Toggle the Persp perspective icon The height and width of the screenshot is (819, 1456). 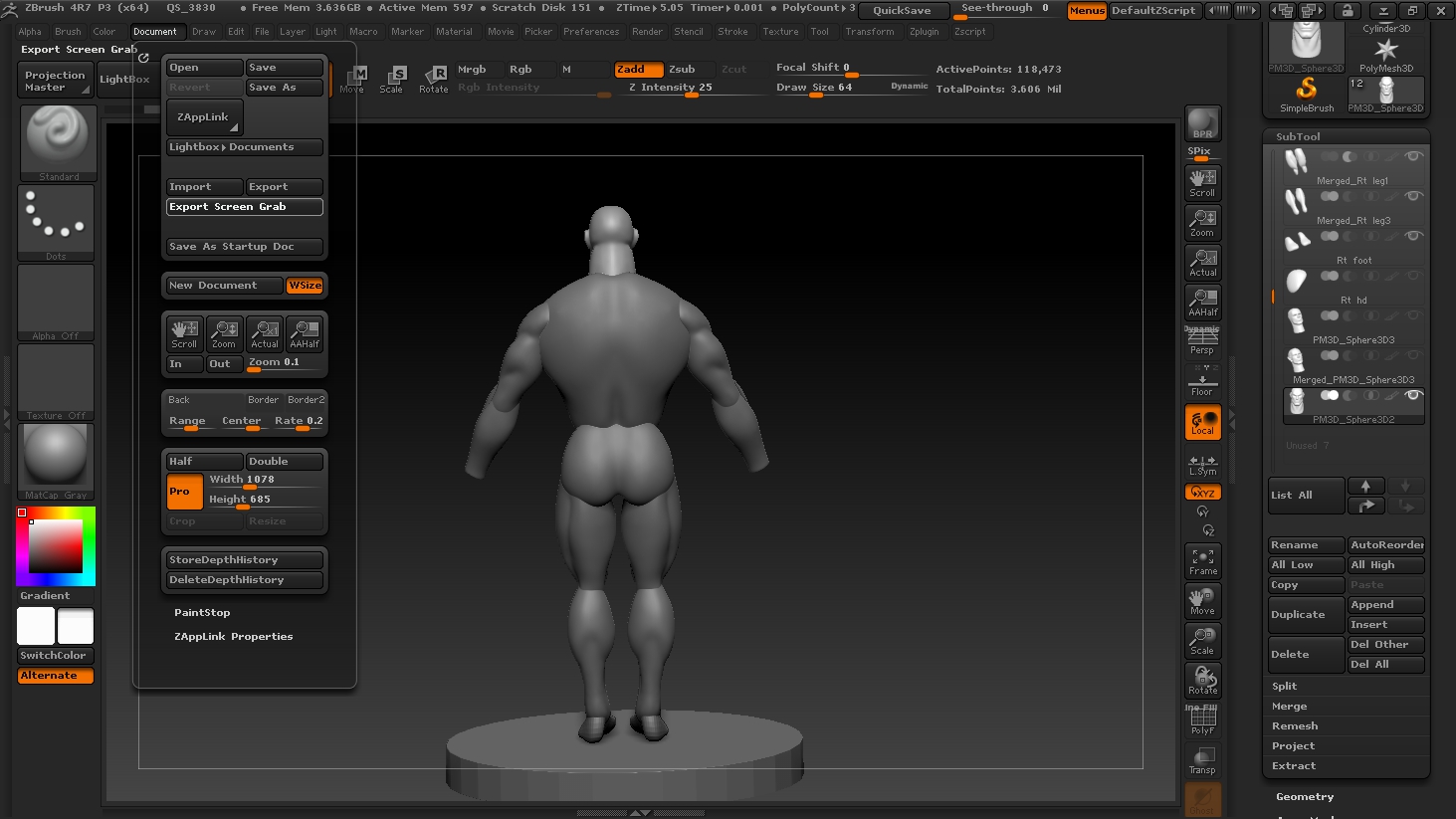[1202, 341]
